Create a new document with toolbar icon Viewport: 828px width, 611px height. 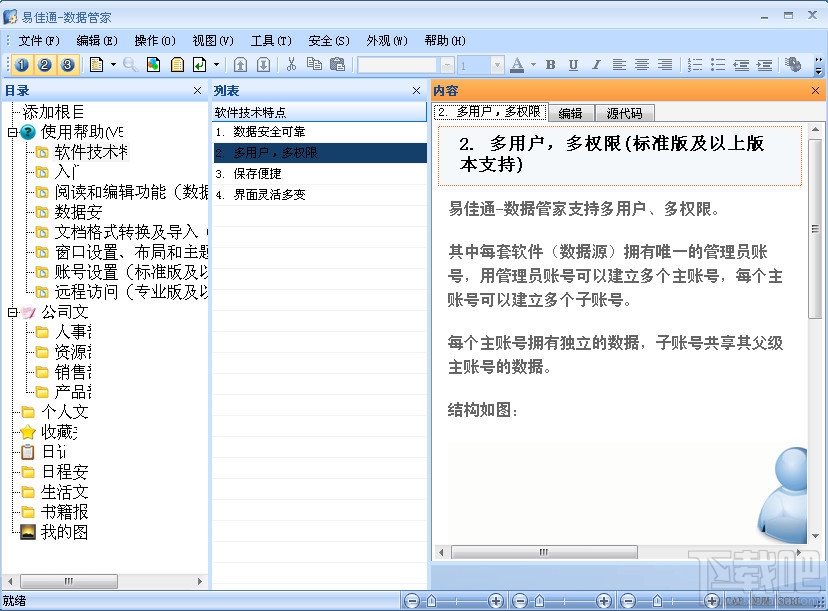pos(96,65)
